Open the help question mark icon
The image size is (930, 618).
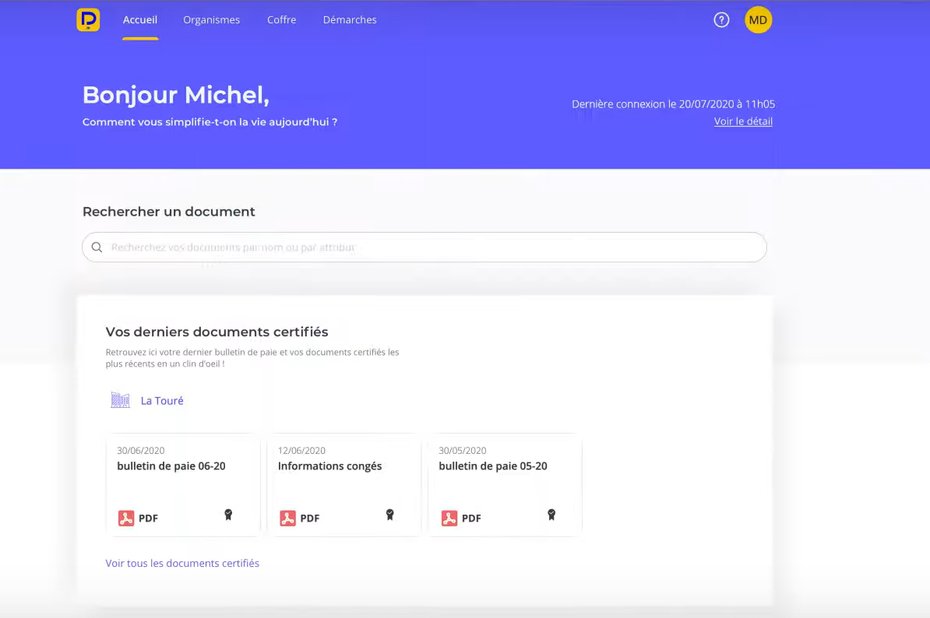tap(721, 18)
